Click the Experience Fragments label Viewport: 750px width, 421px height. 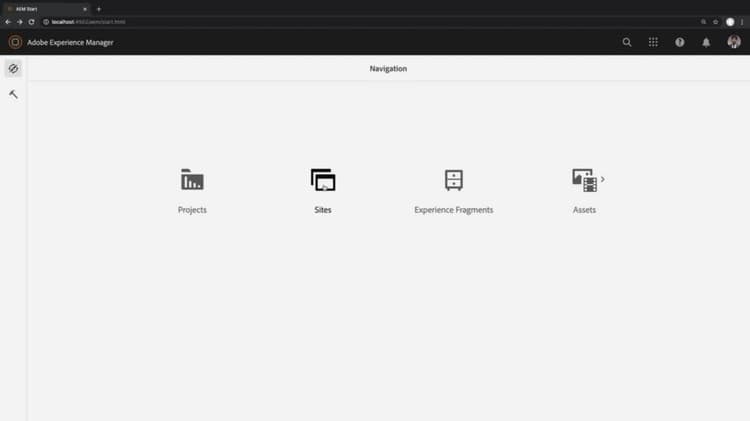click(x=453, y=210)
